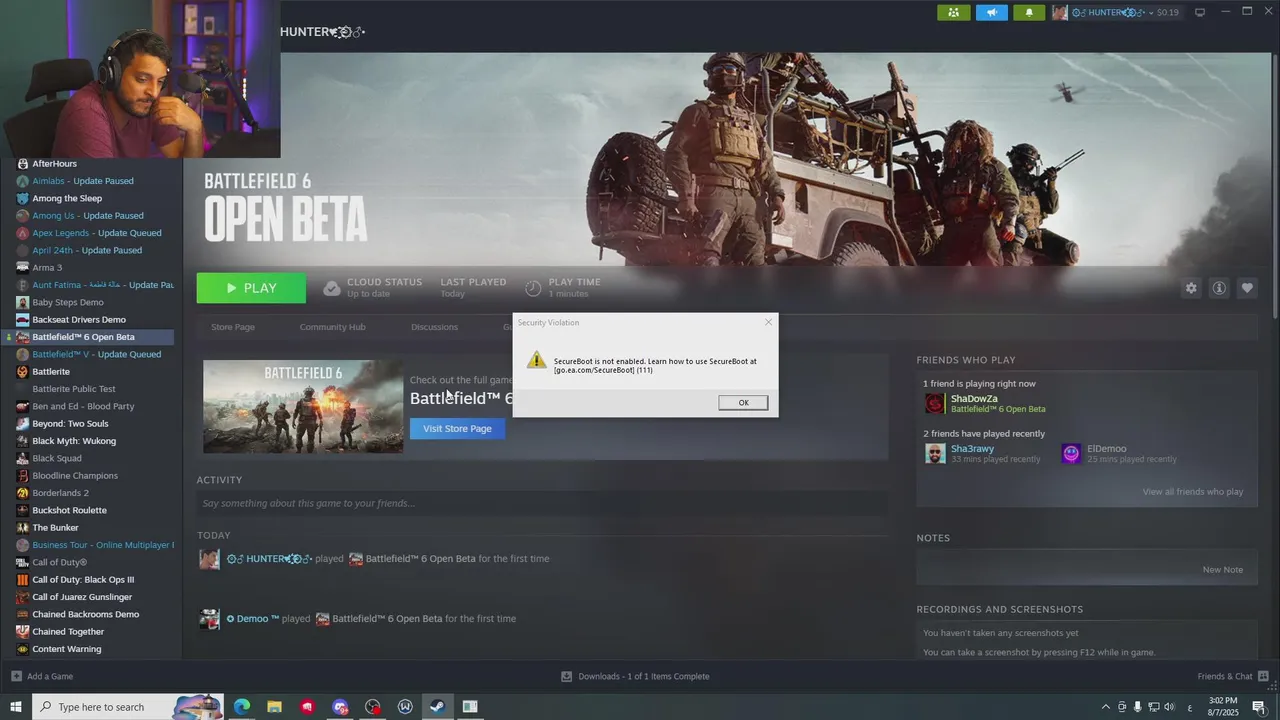Open the game info icon
Image resolution: width=1280 pixels, height=720 pixels.
pos(1219,288)
